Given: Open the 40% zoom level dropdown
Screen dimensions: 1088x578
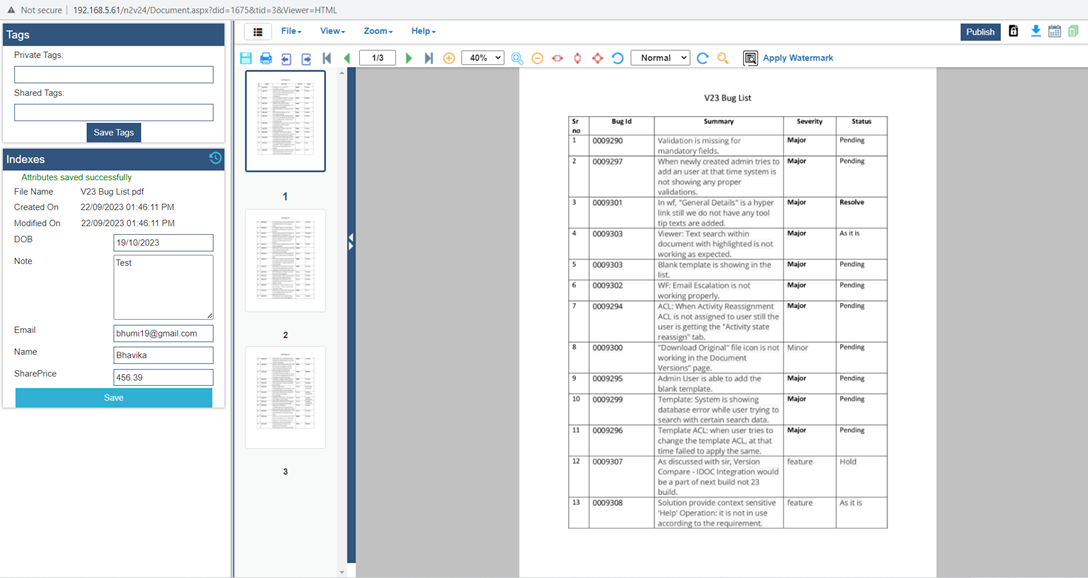Looking at the screenshot, I should pos(482,58).
